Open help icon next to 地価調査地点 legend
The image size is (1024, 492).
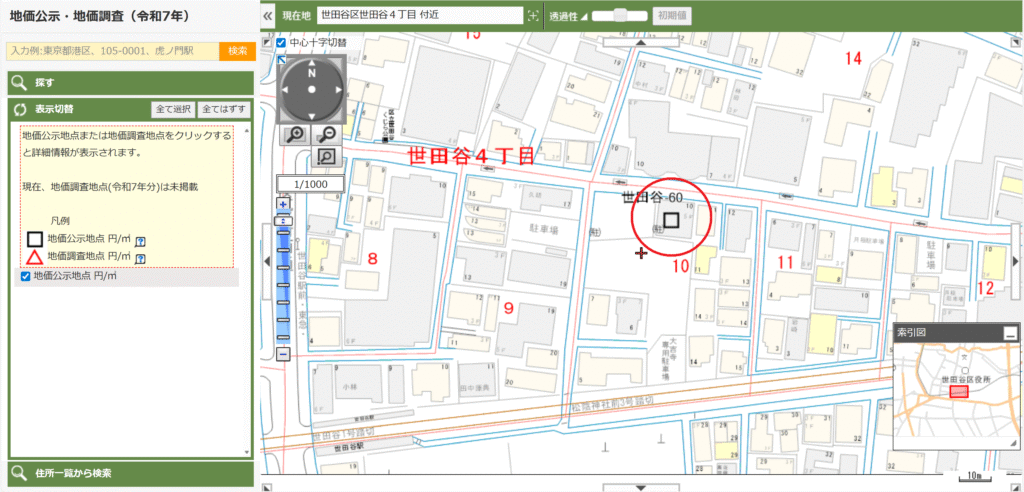(141, 258)
